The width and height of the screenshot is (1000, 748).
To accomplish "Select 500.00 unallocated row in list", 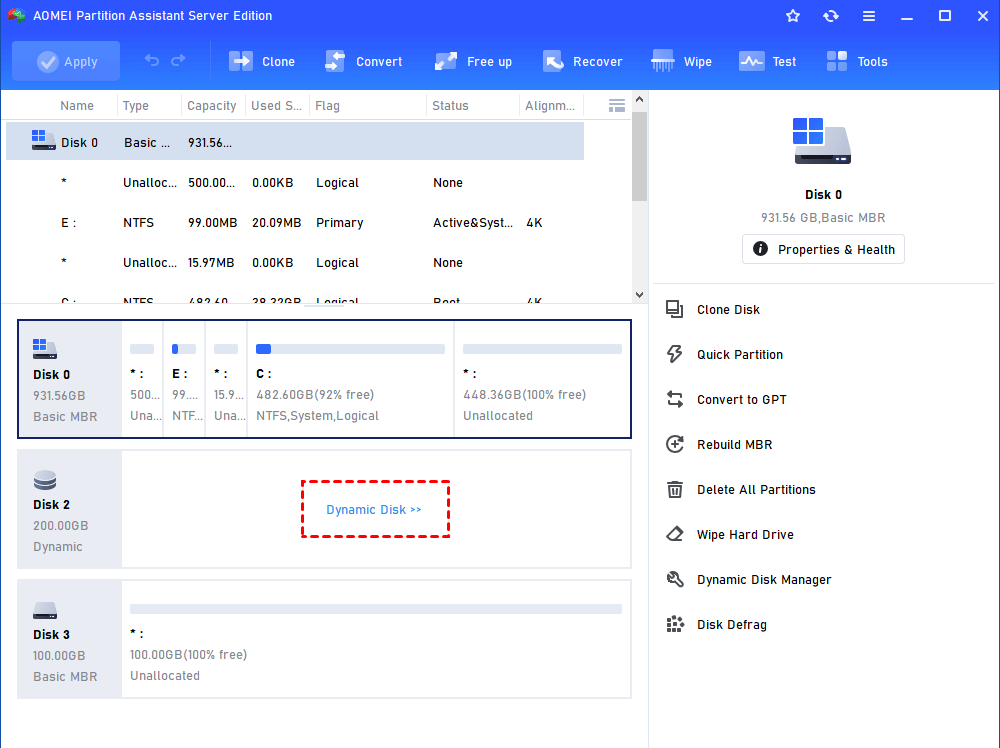I will point(295,182).
